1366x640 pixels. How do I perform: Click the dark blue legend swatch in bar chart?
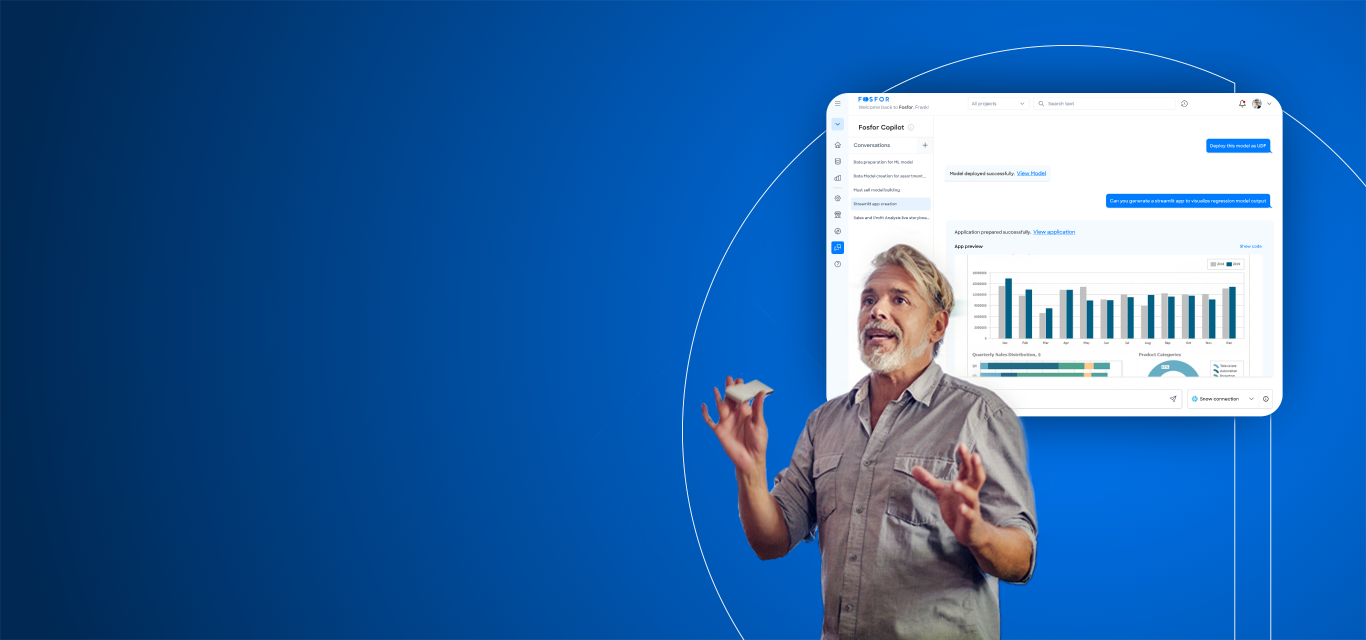tap(1229, 264)
